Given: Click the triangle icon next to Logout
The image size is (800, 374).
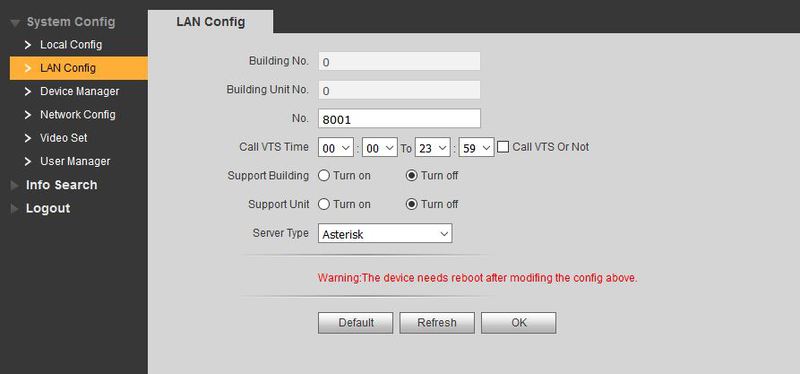Looking at the screenshot, I should (14, 209).
